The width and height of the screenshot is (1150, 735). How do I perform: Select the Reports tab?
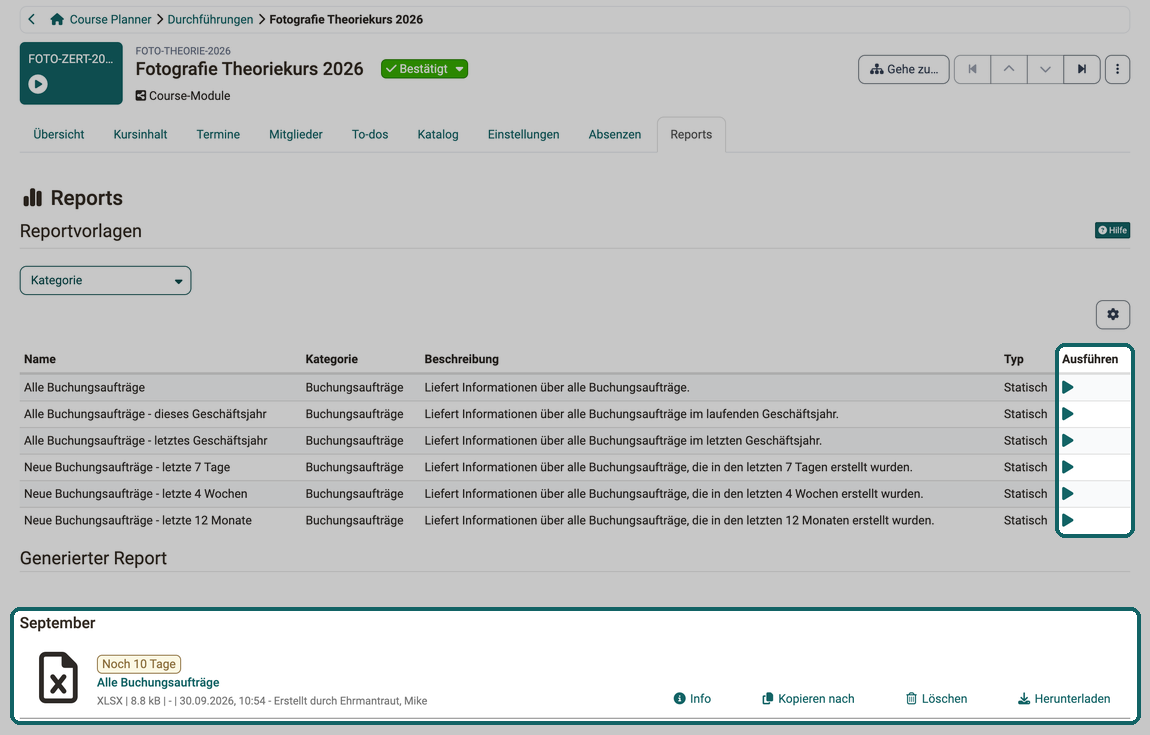[x=691, y=134]
